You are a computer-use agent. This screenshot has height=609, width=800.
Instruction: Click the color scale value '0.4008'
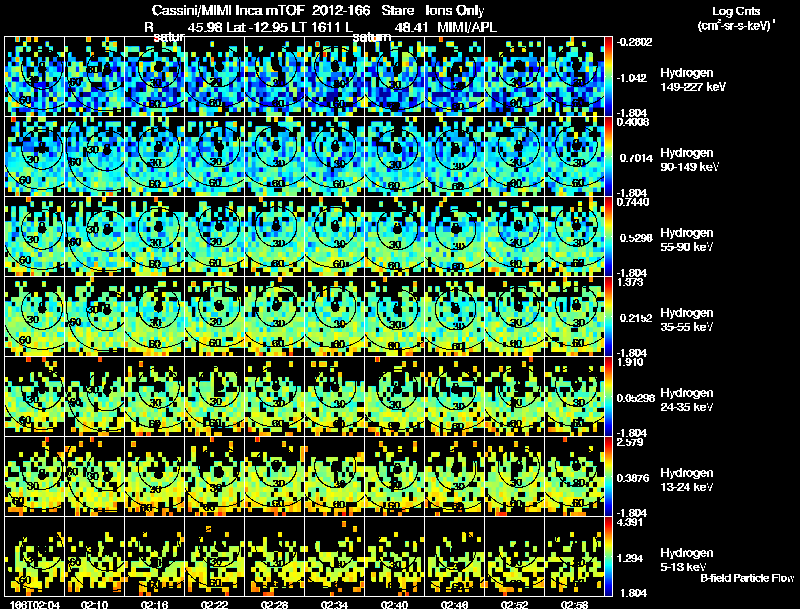pos(633,122)
